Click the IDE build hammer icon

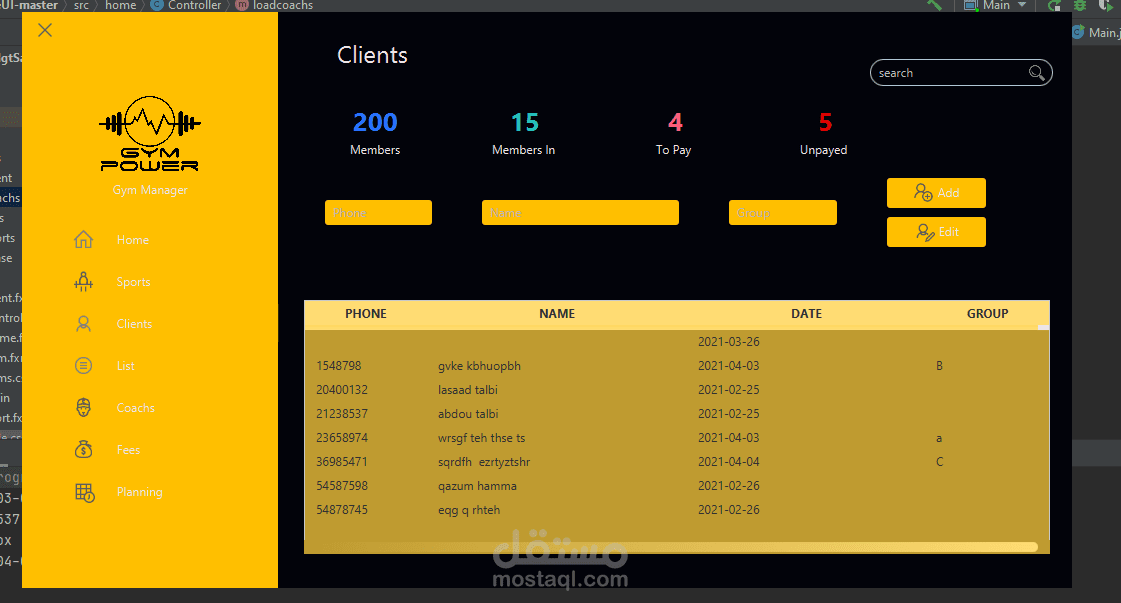tap(934, 5)
